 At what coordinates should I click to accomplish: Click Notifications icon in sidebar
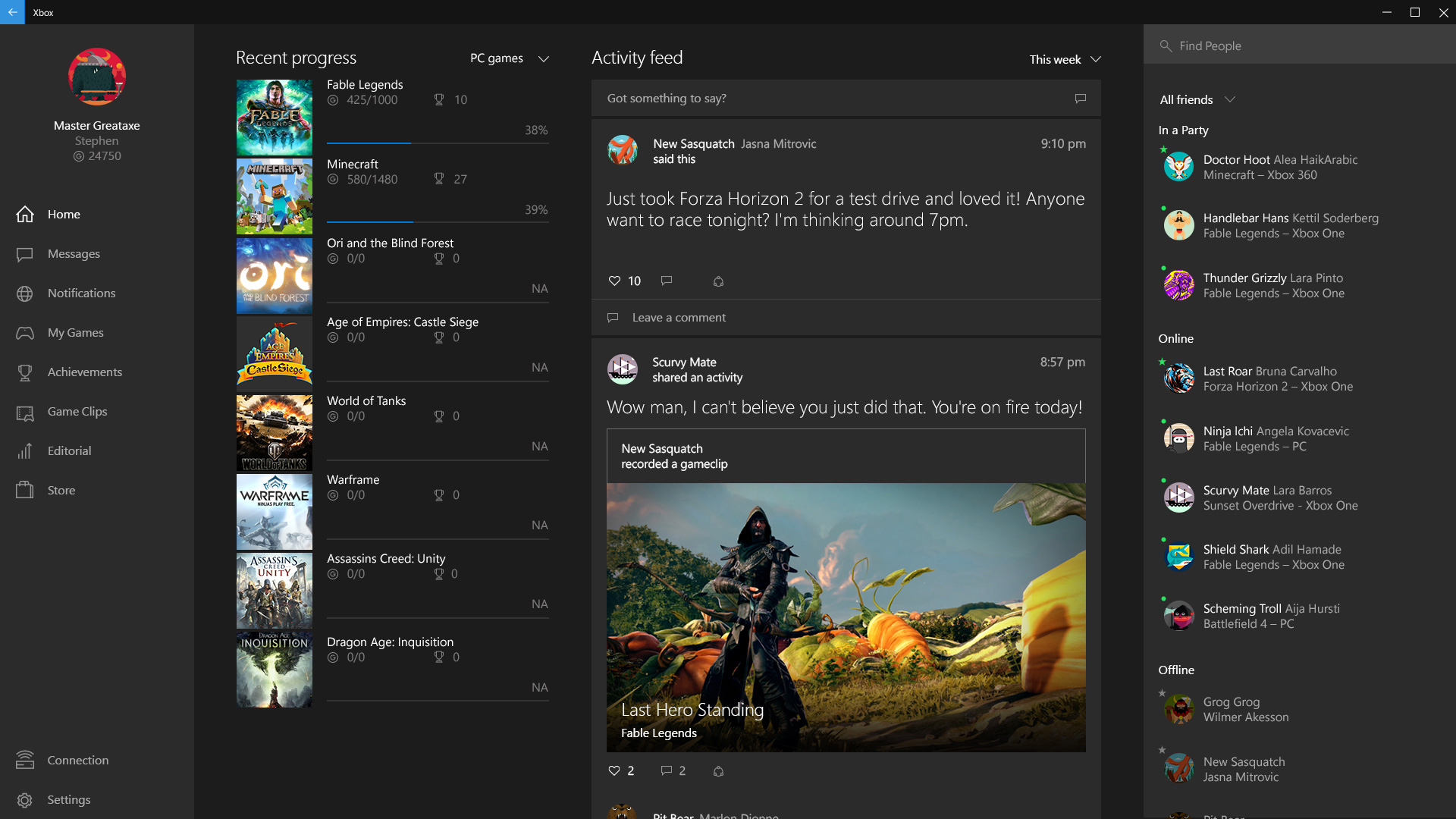coord(25,292)
